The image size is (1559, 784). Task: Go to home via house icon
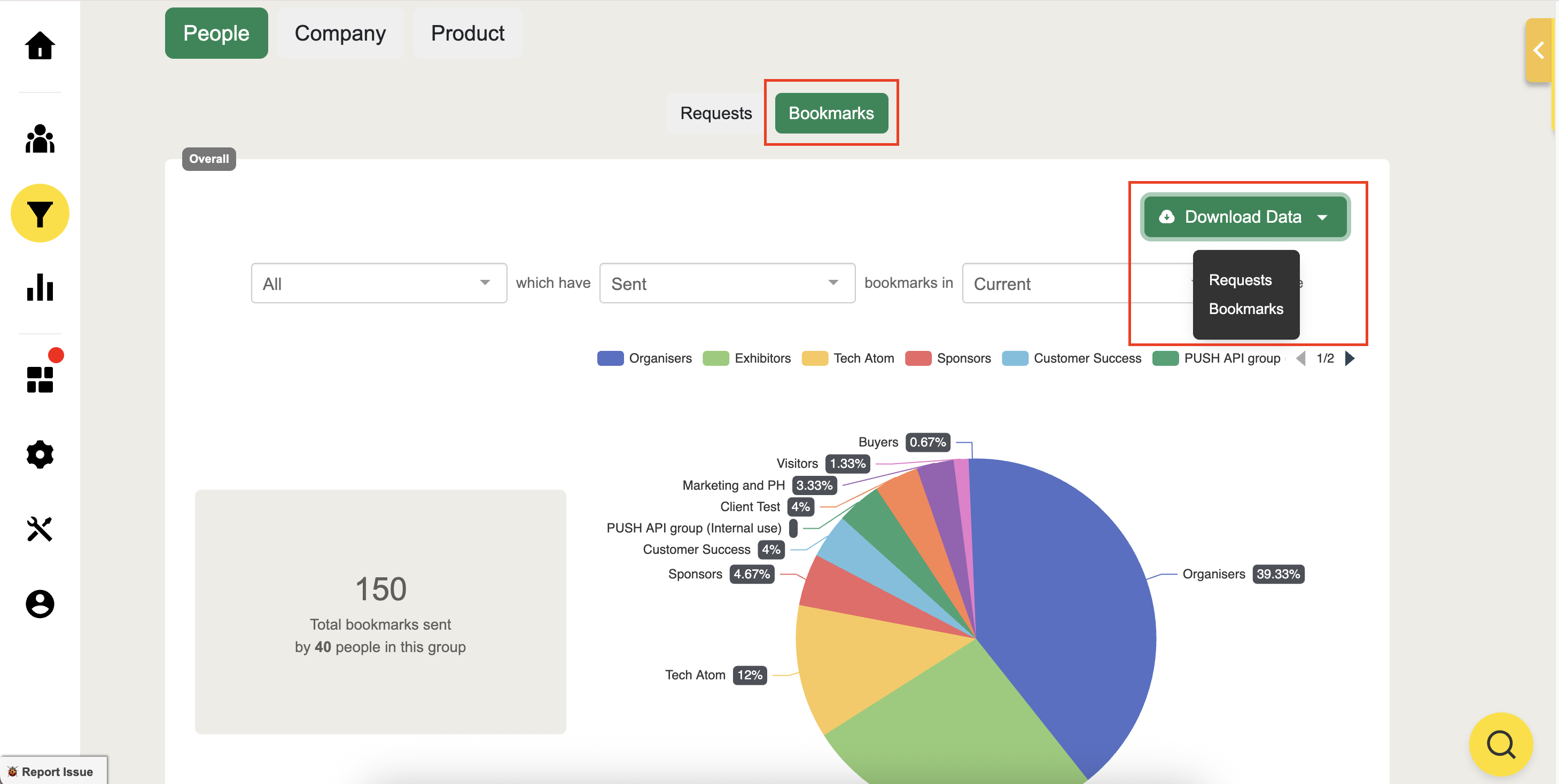pyautogui.click(x=40, y=45)
